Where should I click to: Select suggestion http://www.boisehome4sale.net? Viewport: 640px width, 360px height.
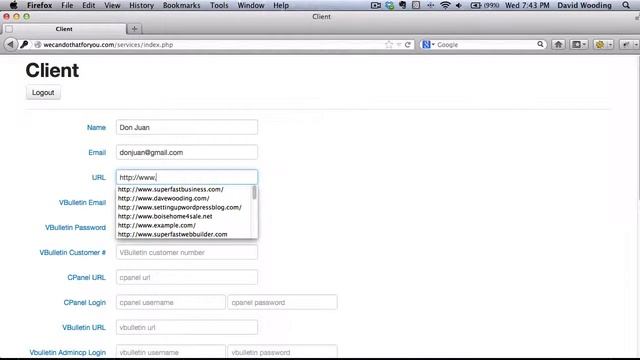pos(165,216)
